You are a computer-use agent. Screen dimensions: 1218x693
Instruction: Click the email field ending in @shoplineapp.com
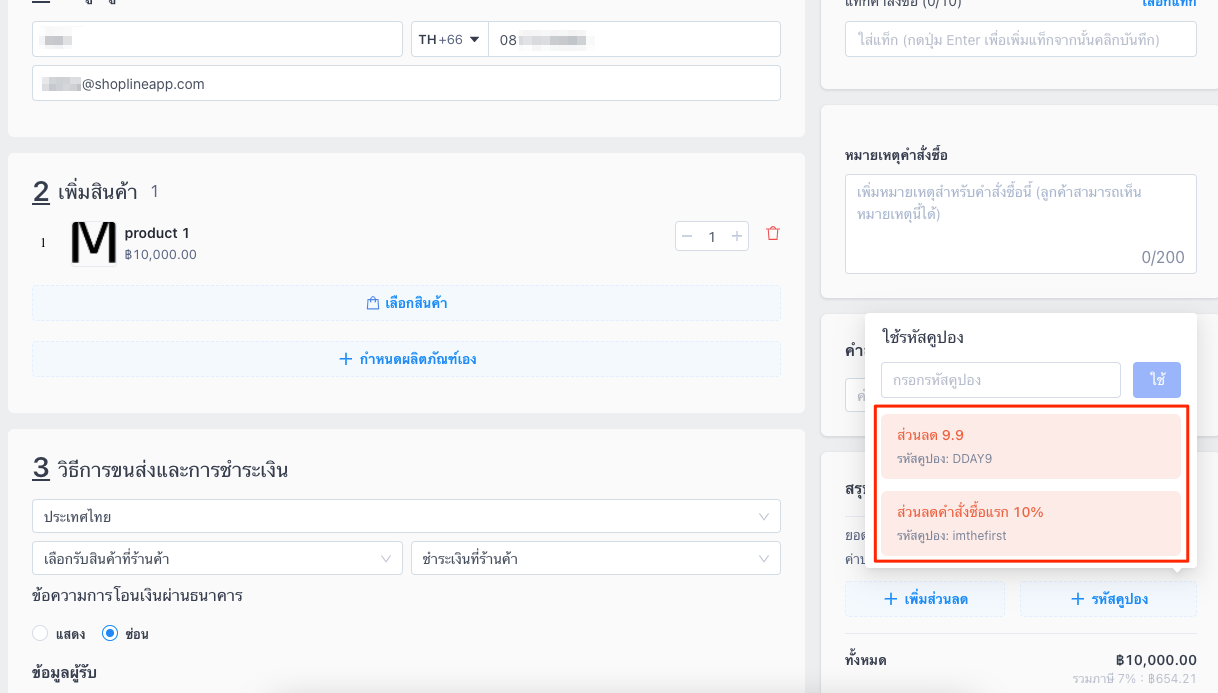click(406, 84)
